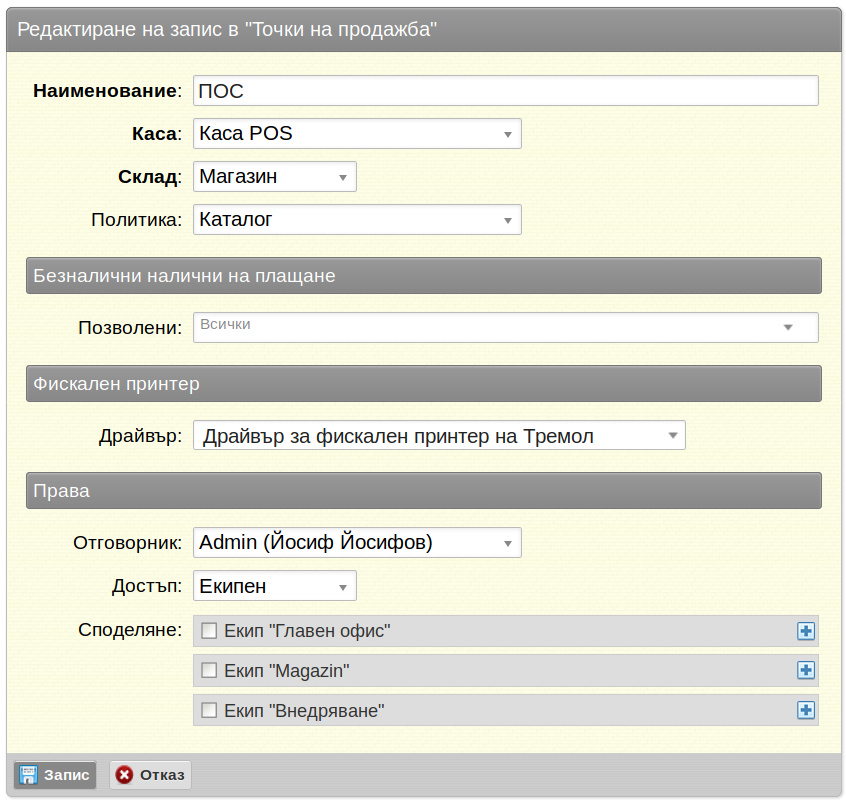846x800 pixels.
Task: Click the floppy disk save icon
Action: [x=28, y=775]
